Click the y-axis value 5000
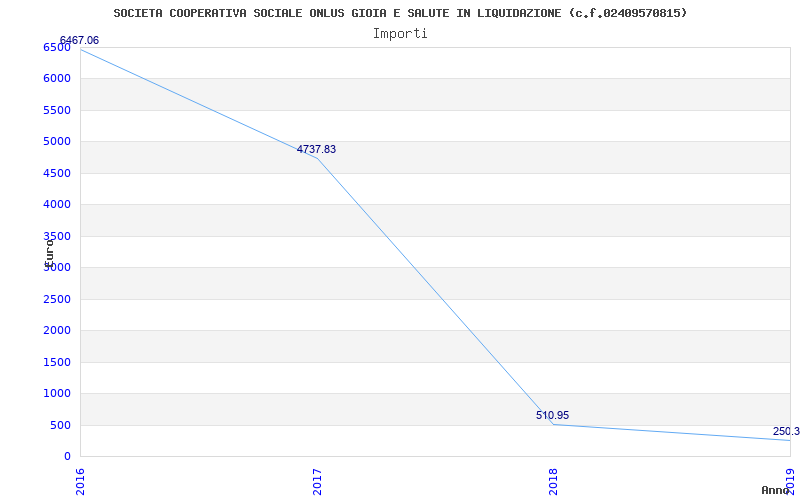The image size is (800, 500). [56, 141]
